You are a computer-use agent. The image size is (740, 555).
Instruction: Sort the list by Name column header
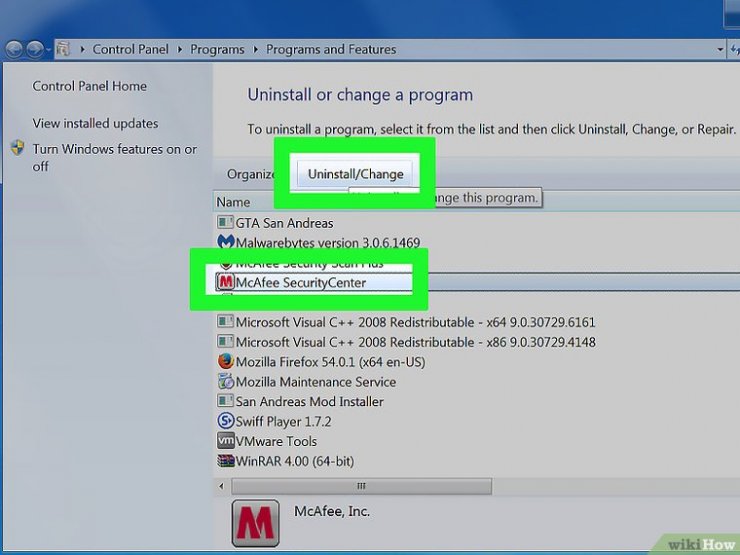[x=233, y=202]
